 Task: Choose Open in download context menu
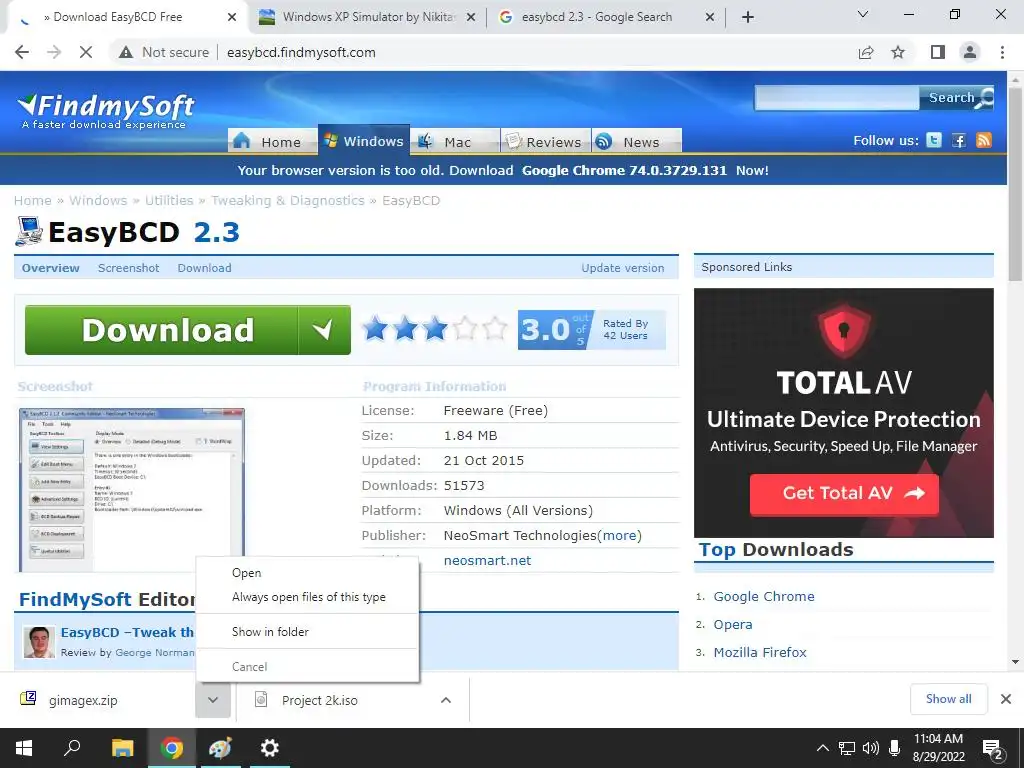[307, 573]
